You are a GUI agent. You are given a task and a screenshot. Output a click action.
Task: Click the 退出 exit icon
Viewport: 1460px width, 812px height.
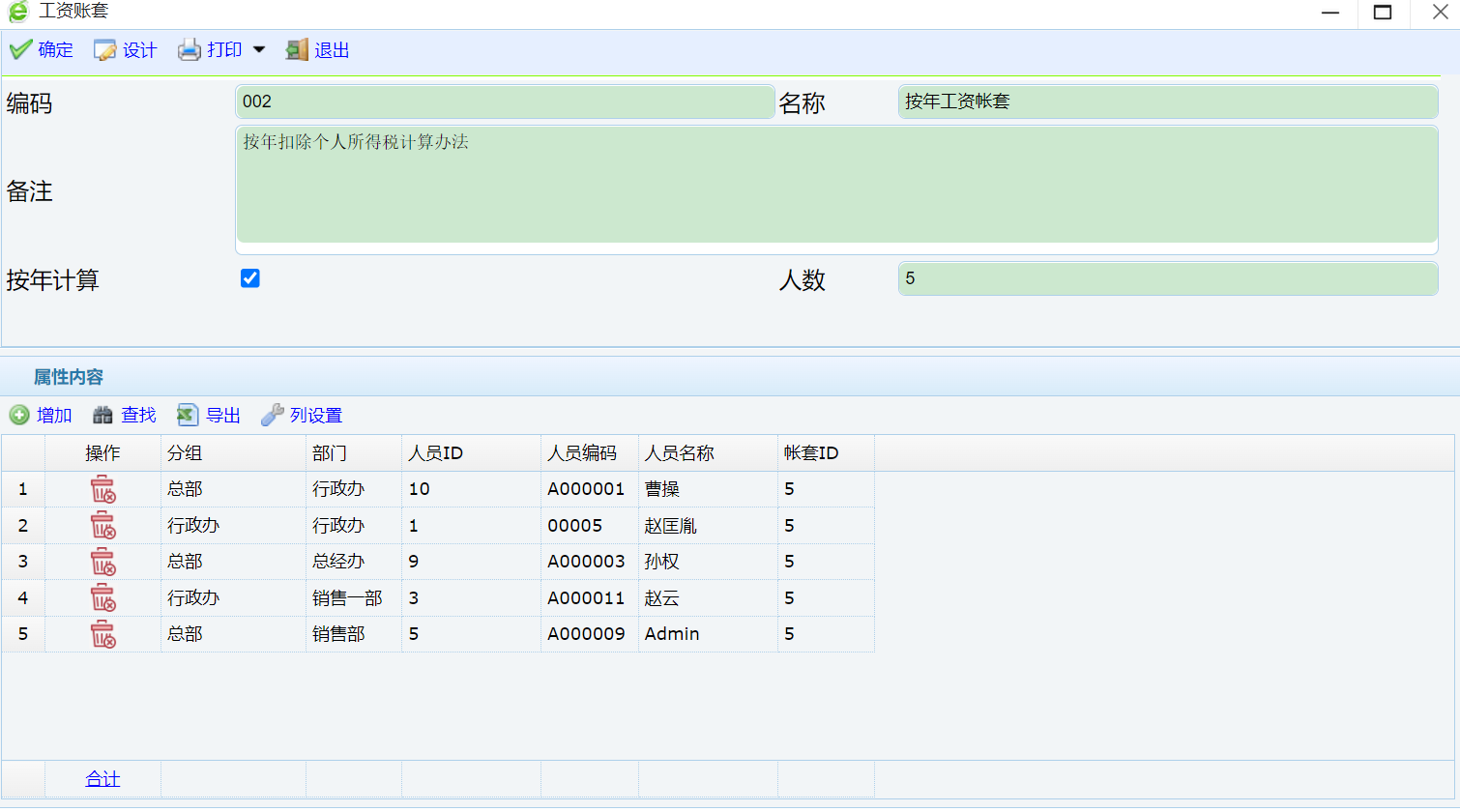[x=297, y=50]
